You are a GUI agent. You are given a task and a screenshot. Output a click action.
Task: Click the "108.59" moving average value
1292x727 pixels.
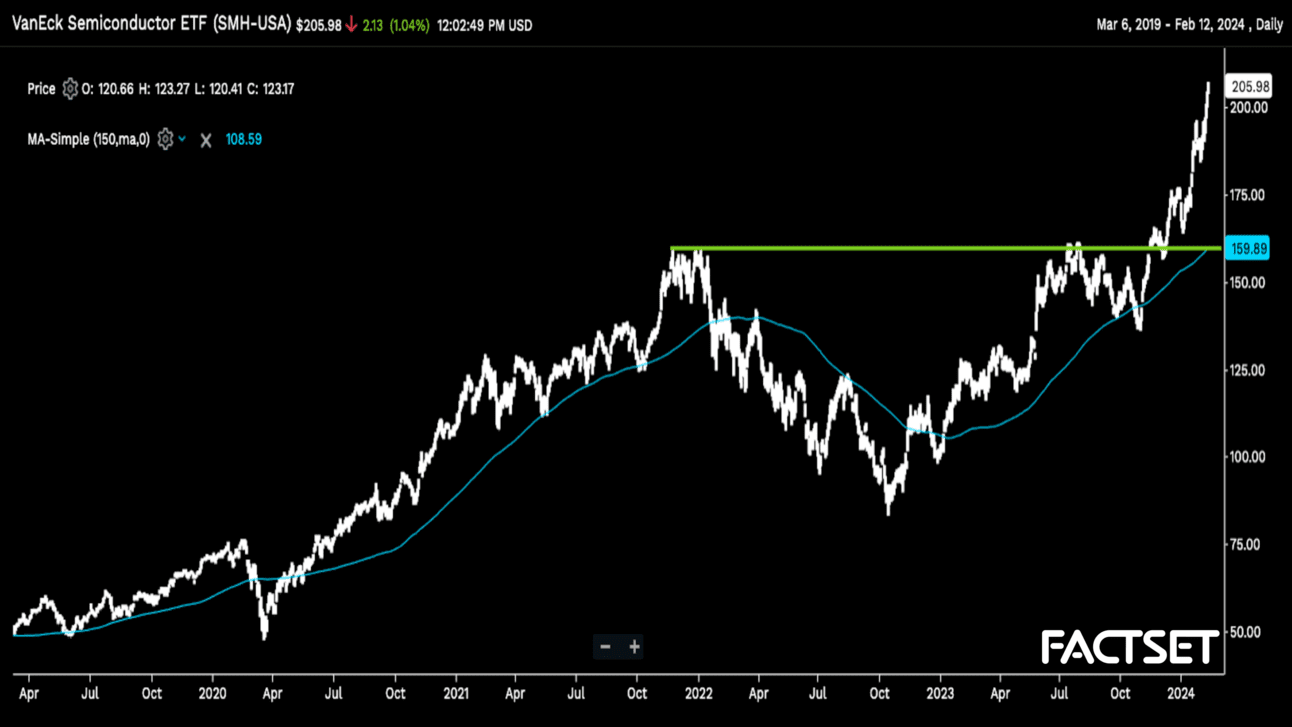(243, 139)
